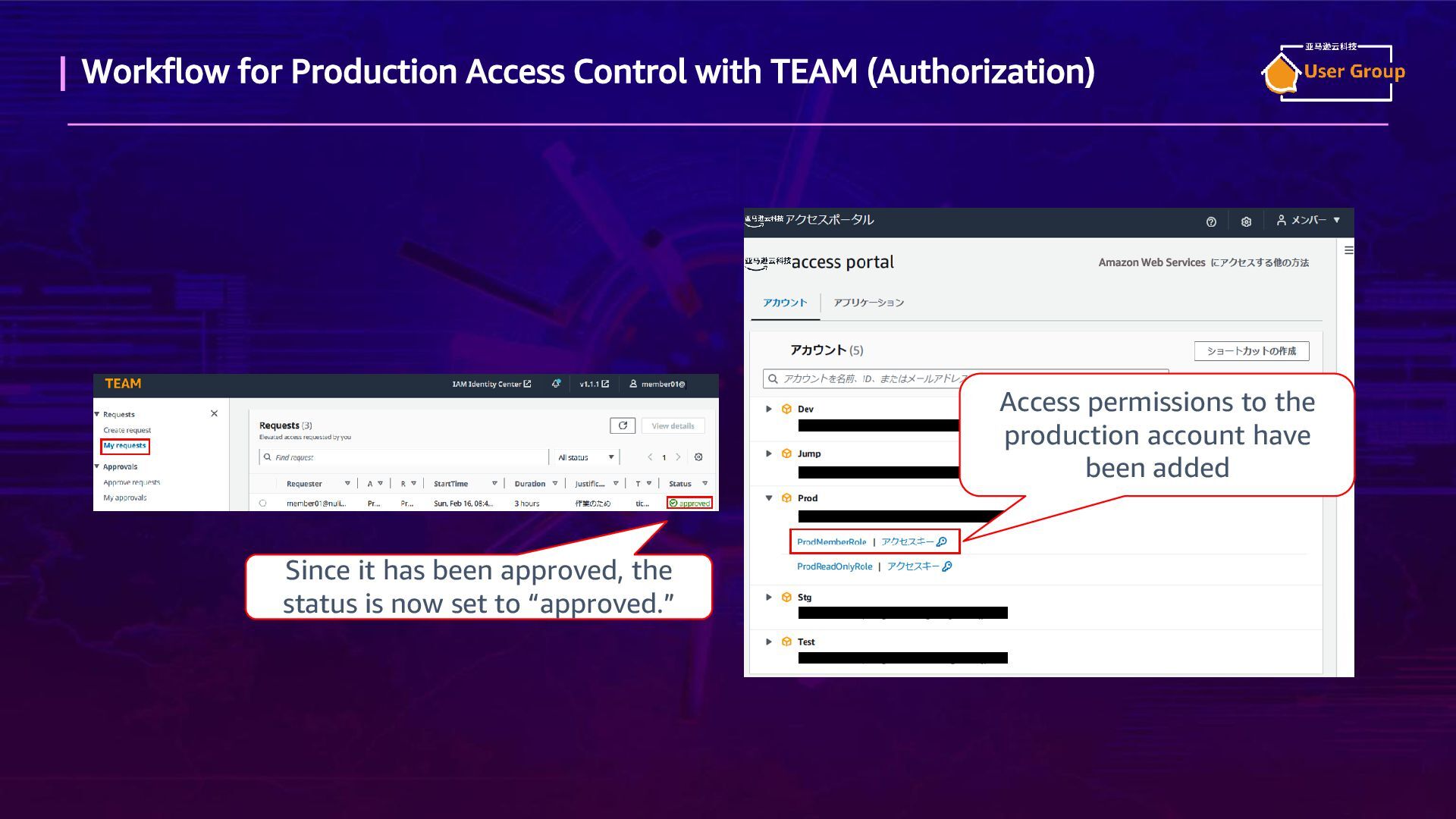Image resolution: width=1456 pixels, height=819 pixels.
Task: Open access portal help icon
Action: pyautogui.click(x=1211, y=221)
